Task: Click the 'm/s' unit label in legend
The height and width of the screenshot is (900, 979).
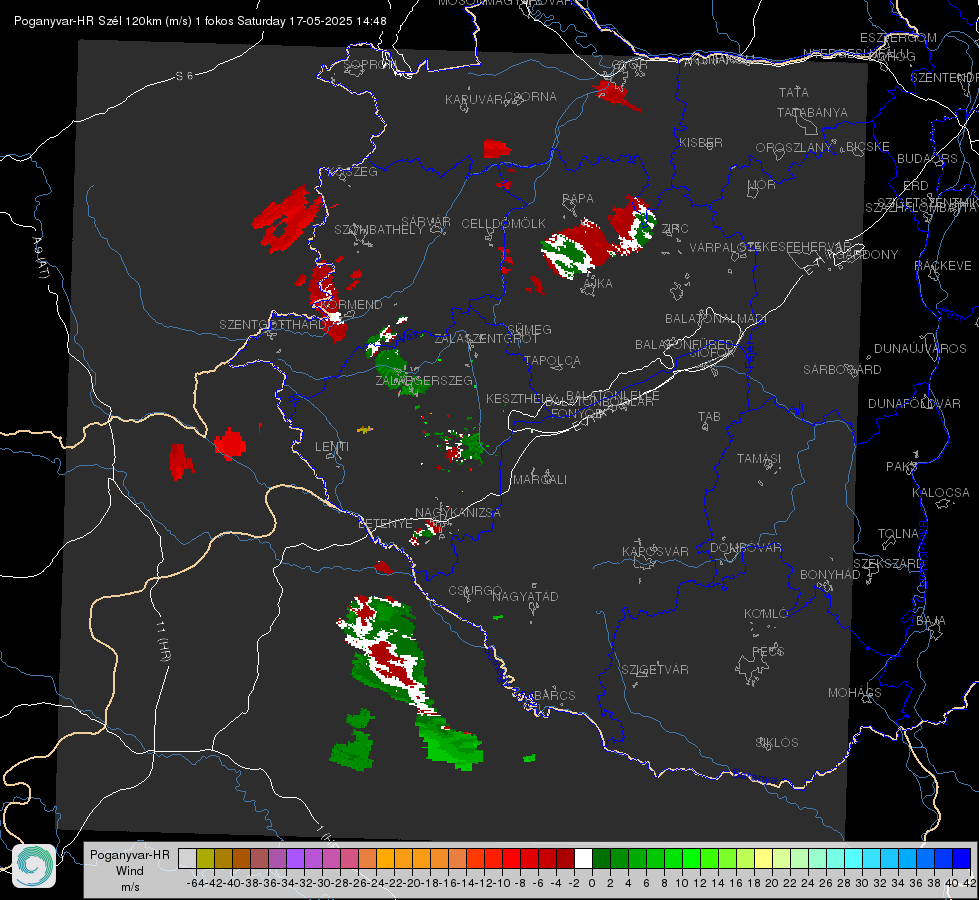Action: [x=130, y=887]
